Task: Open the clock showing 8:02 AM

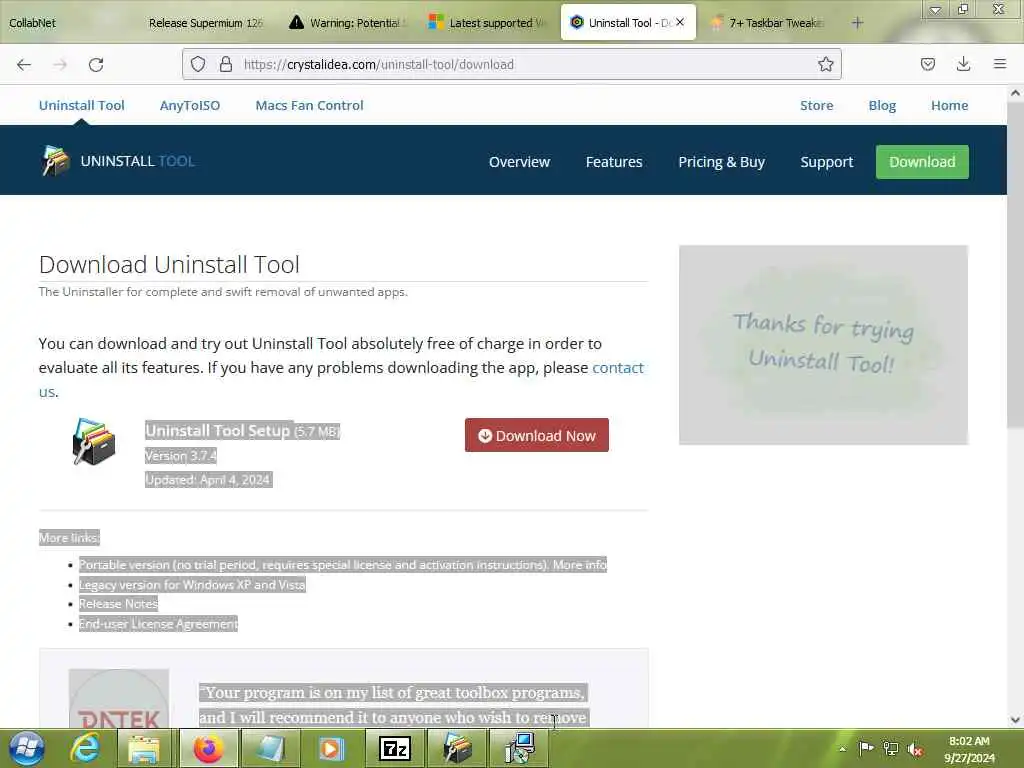Action: (x=969, y=749)
